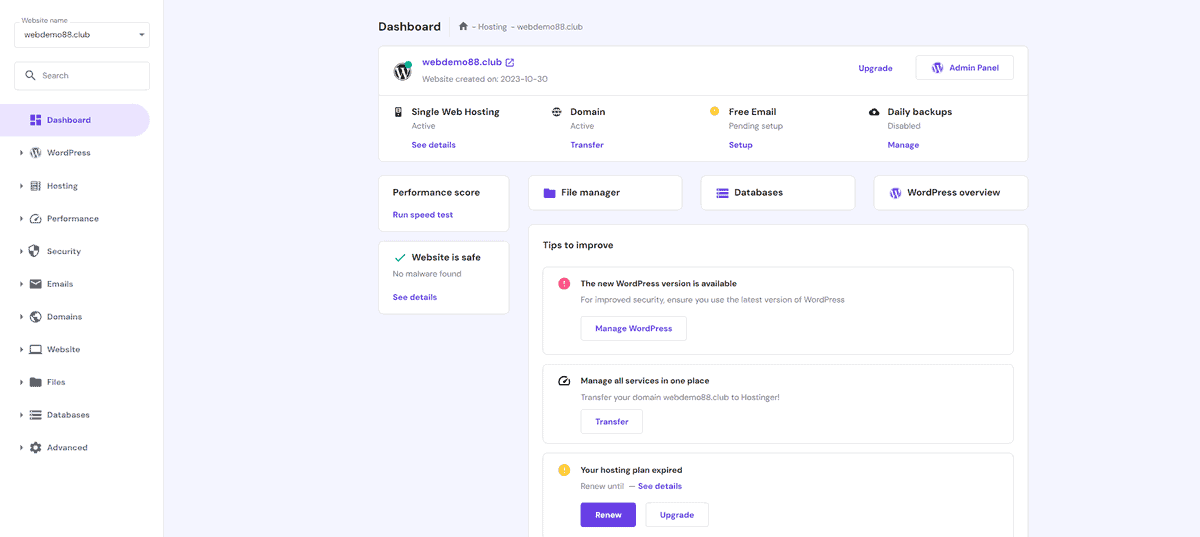The image size is (1200, 537).
Task: Click the Advanced gear icon in sidebar
Action: click(36, 448)
